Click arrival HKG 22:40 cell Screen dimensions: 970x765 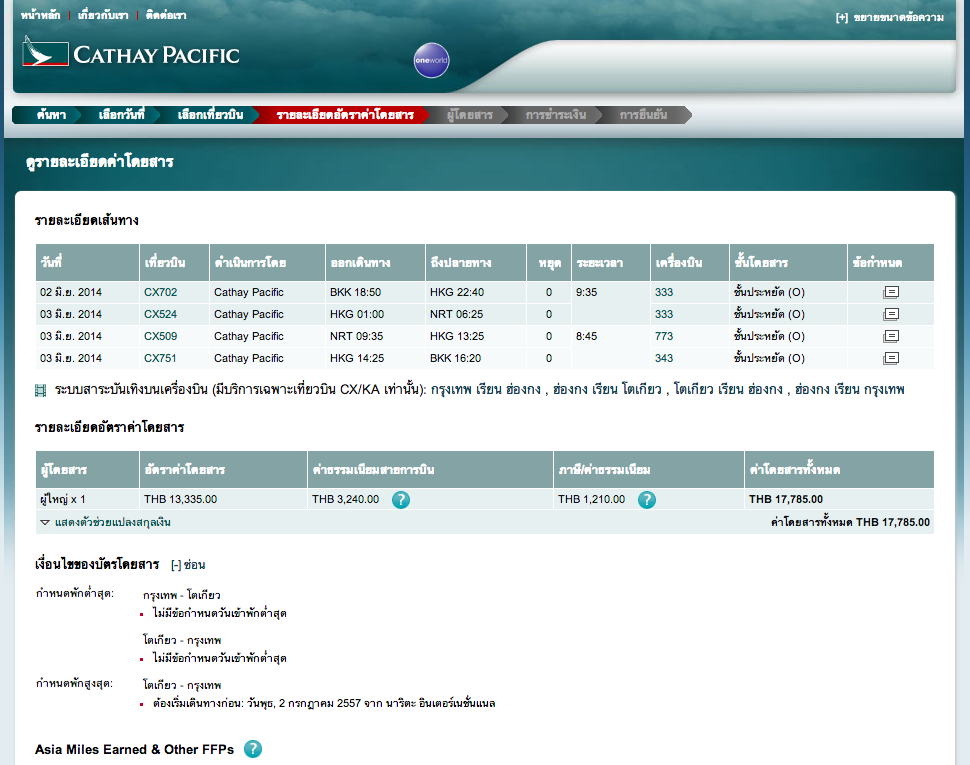point(476,292)
